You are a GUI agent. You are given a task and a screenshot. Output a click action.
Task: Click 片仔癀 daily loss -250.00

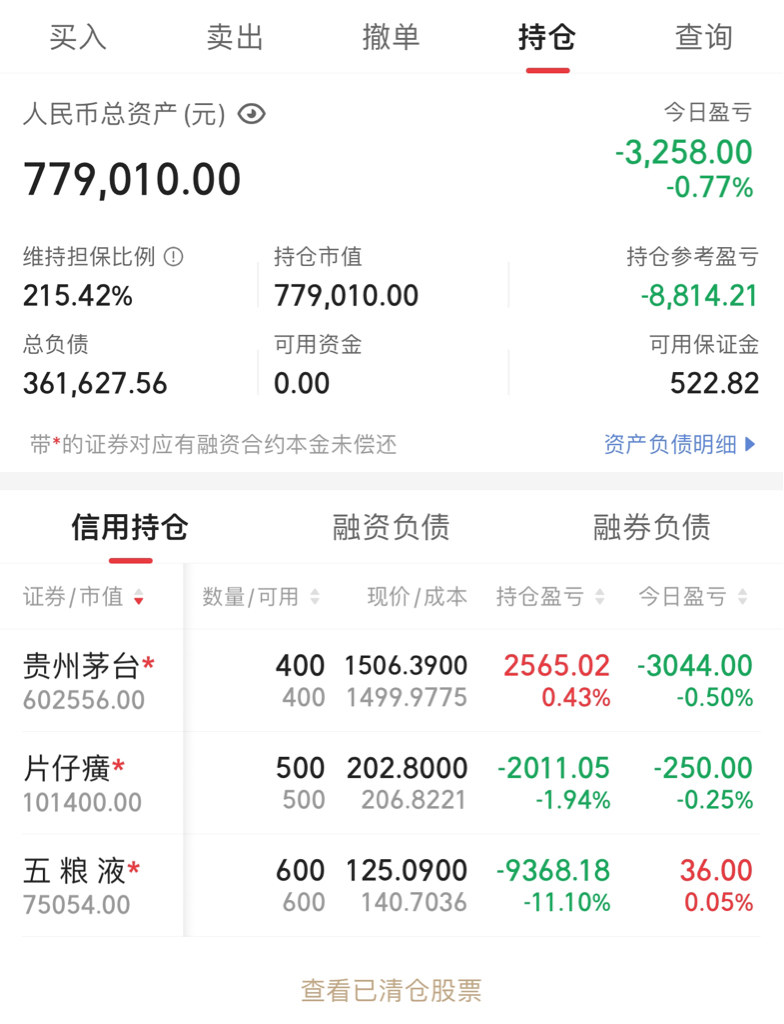click(704, 768)
